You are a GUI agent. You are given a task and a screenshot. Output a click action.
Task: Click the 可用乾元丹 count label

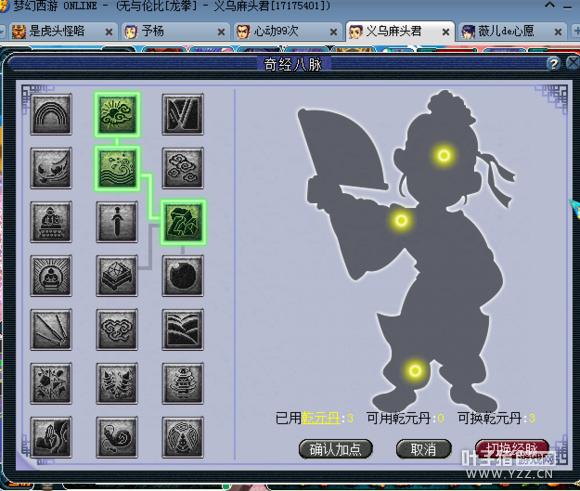point(405,418)
